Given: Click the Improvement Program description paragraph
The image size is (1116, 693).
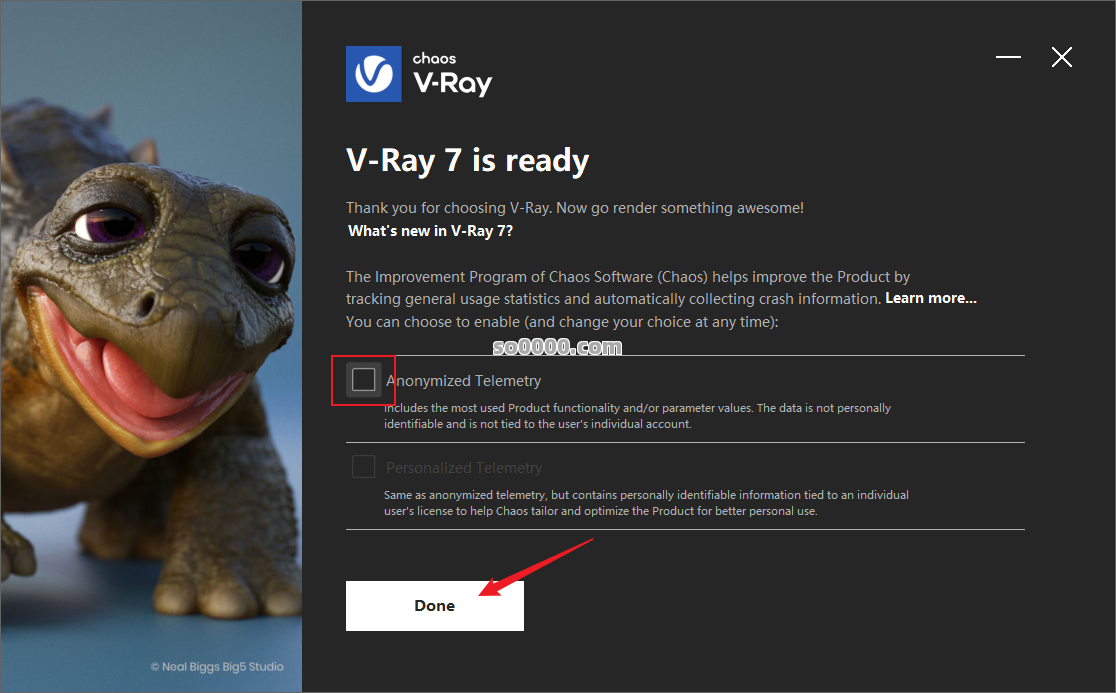Looking at the screenshot, I should coord(661,287).
